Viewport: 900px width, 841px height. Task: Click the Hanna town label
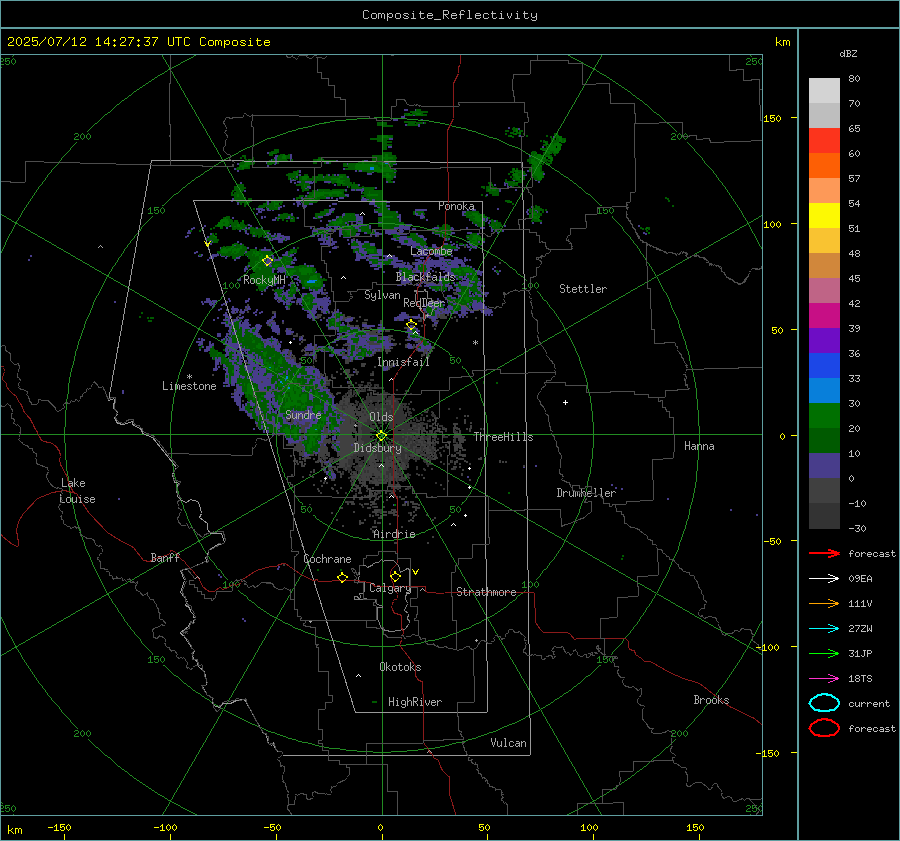699,446
